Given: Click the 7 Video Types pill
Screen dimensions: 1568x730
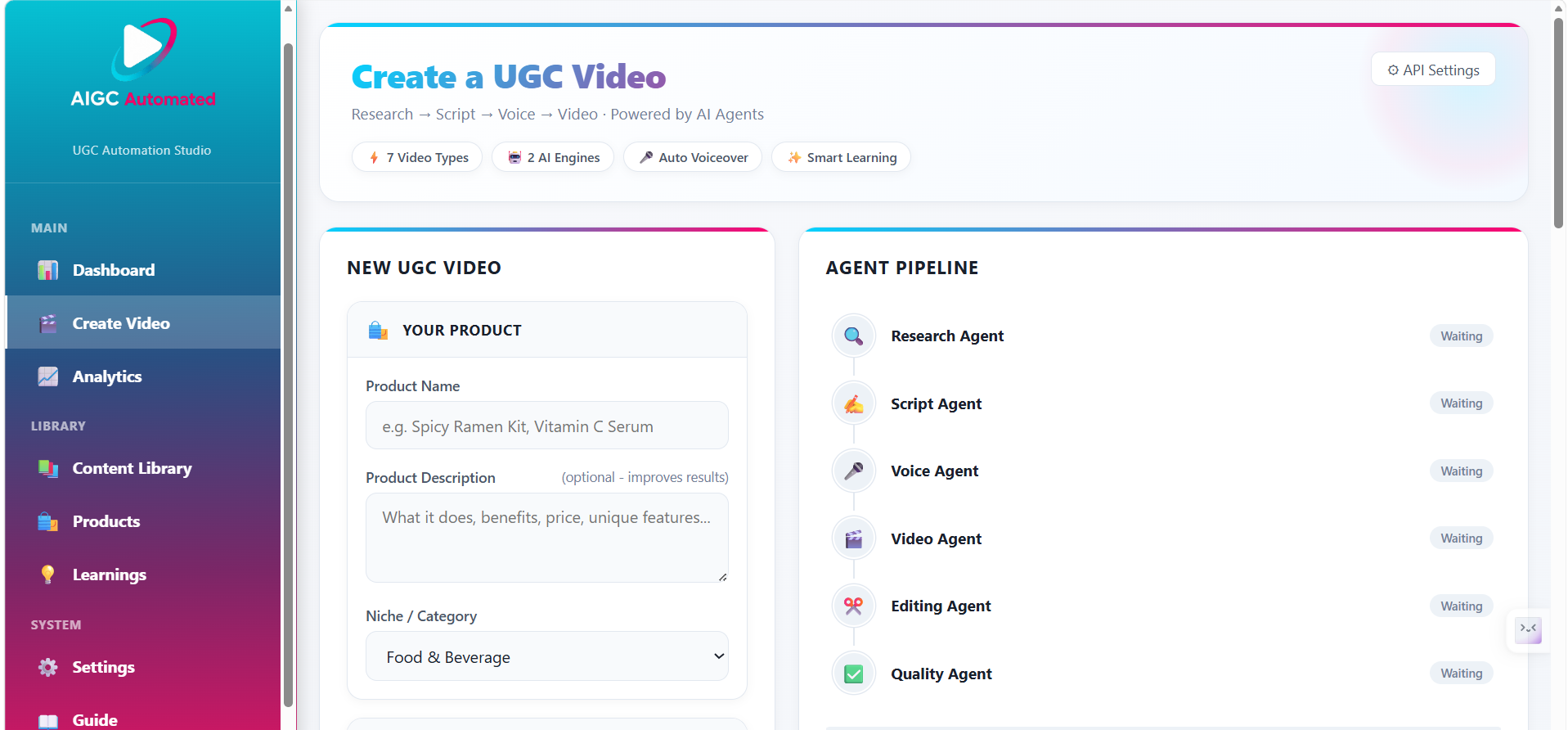Looking at the screenshot, I should coord(417,157).
